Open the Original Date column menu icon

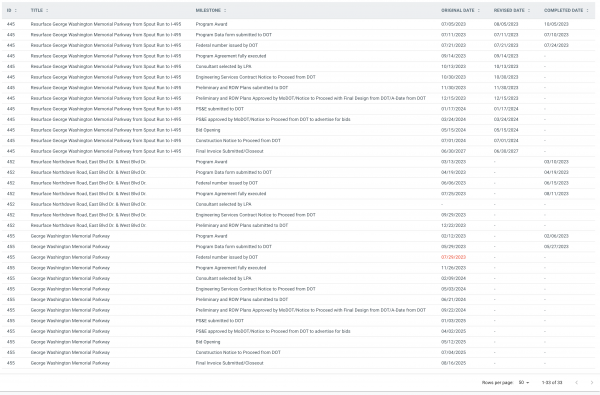[x=479, y=10]
